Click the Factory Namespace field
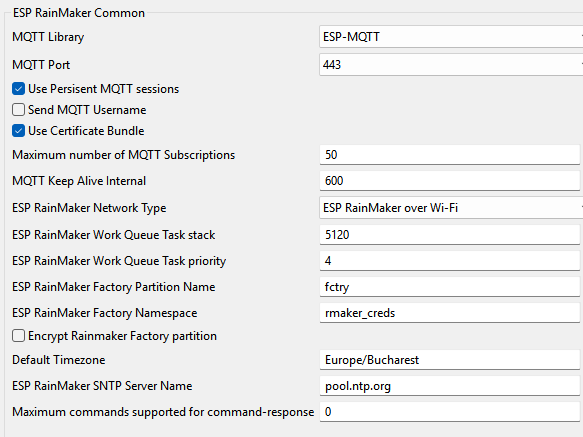This screenshot has width=583, height=437. (450, 313)
